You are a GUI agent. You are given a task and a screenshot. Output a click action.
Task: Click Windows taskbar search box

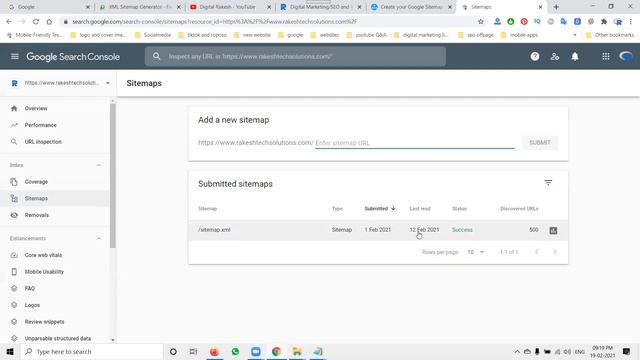tap(92, 351)
